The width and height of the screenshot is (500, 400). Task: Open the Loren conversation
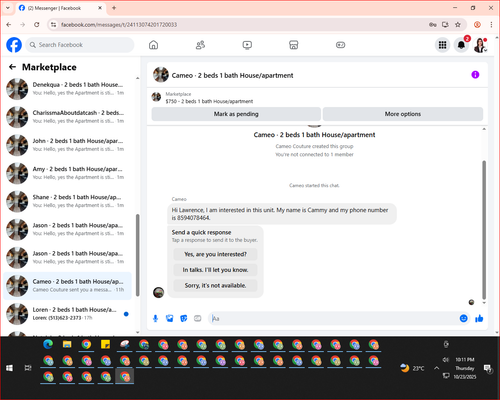68,314
